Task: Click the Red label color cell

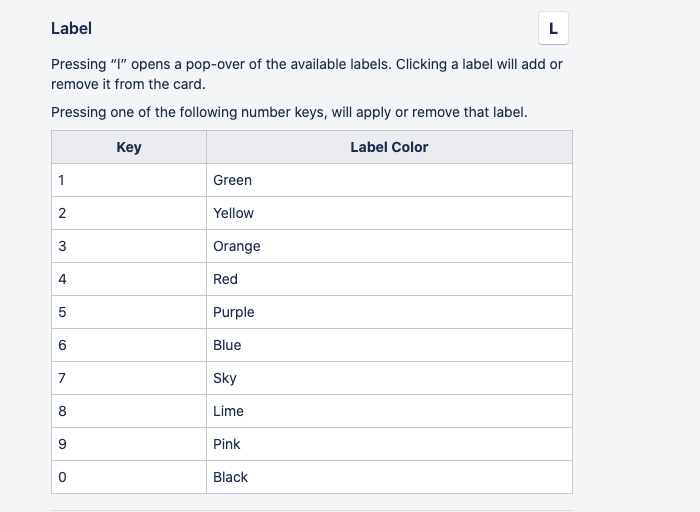Action: 225,279
